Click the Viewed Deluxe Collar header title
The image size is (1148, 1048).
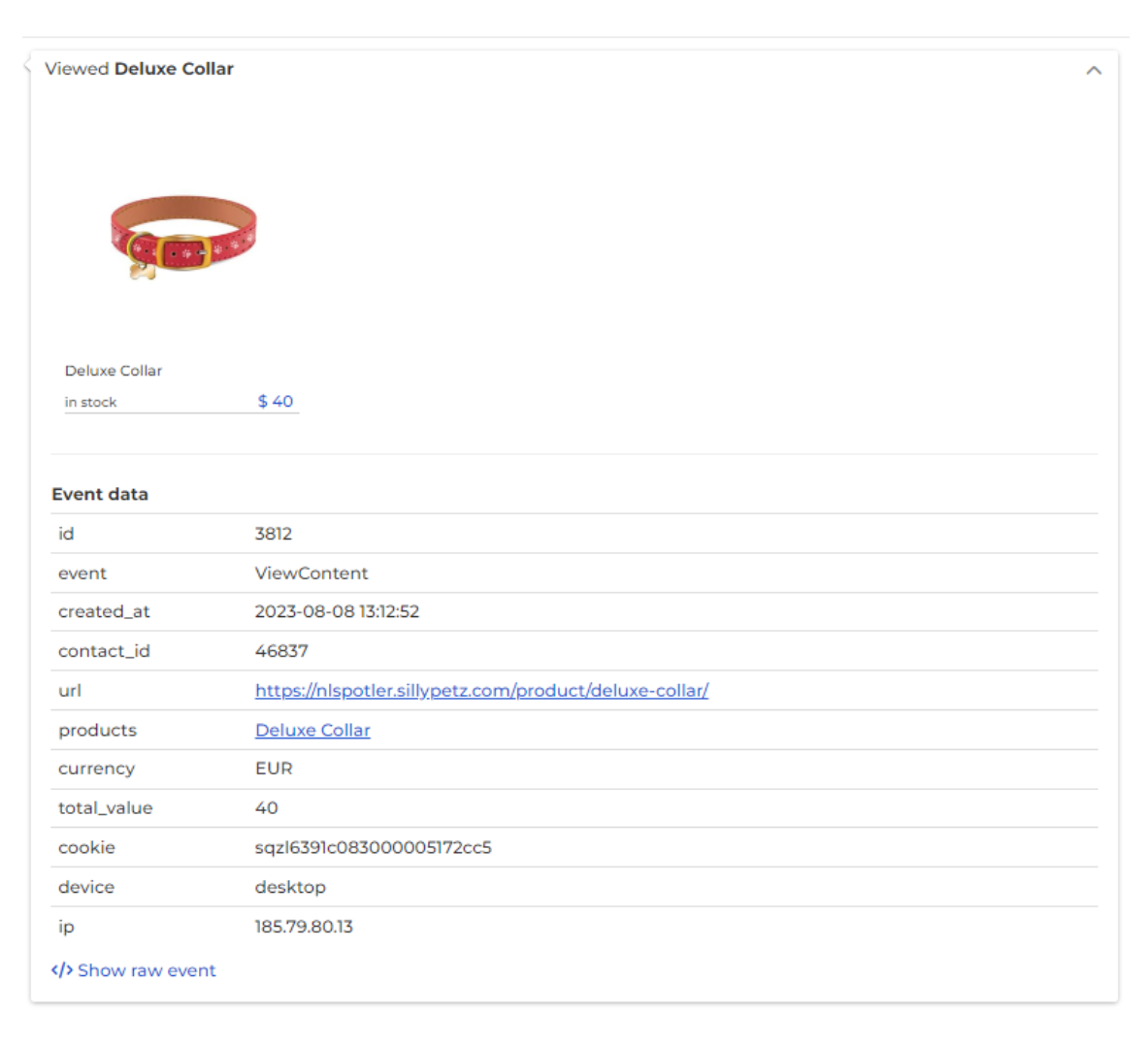[140, 69]
